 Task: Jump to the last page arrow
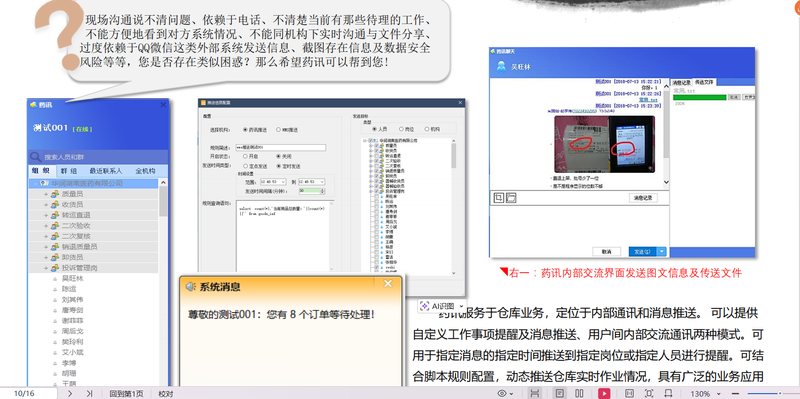[x=89, y=393]
